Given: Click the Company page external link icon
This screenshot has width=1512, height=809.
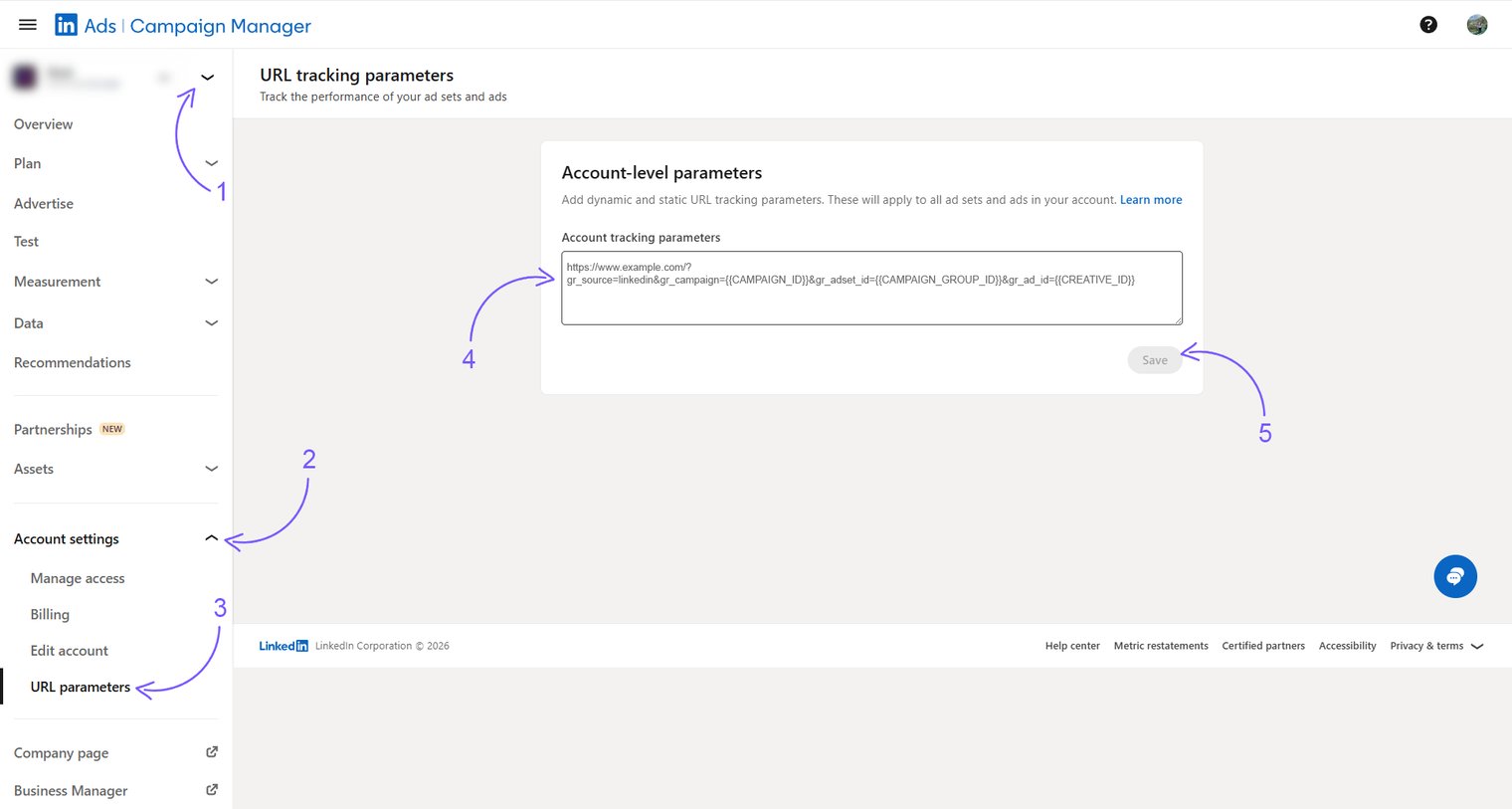Looking at the screenshot, I should coord(211,752).
